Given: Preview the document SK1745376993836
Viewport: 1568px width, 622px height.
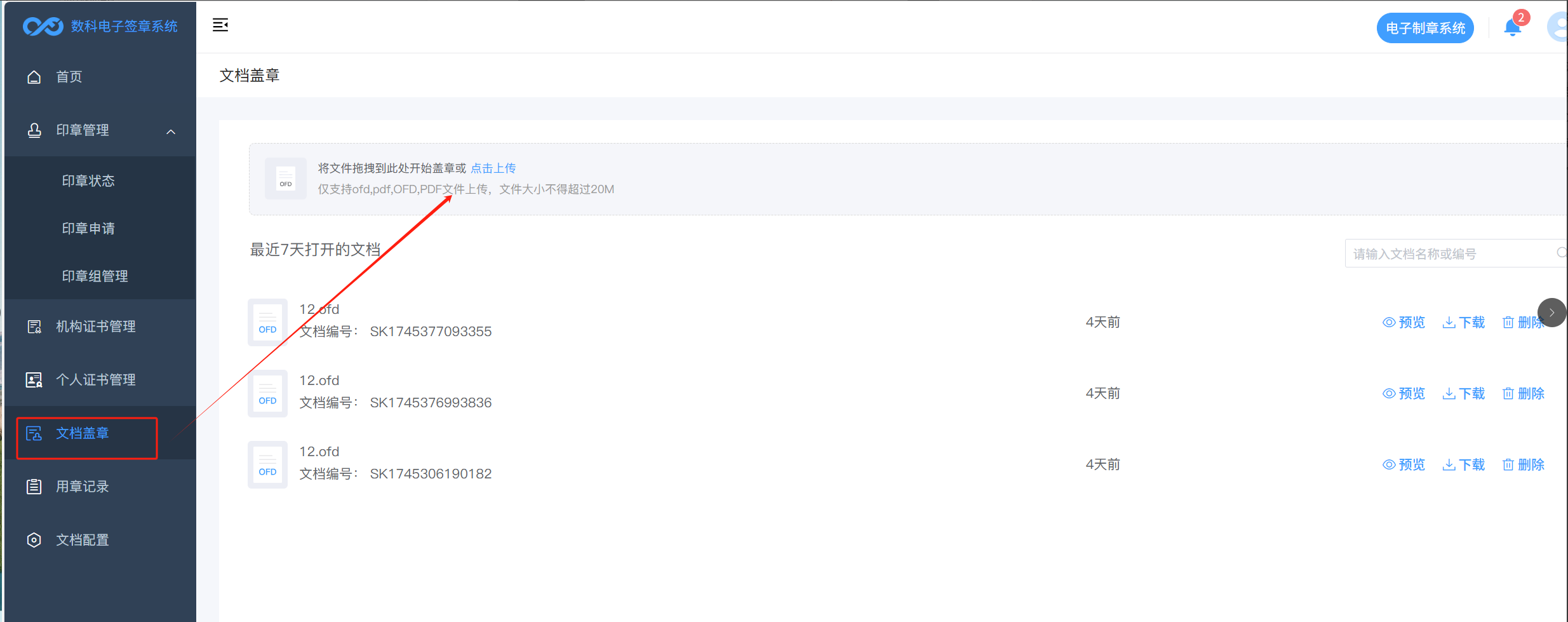Looking at the screenshot, I should pyautogui.click(x=1404, y=394).
